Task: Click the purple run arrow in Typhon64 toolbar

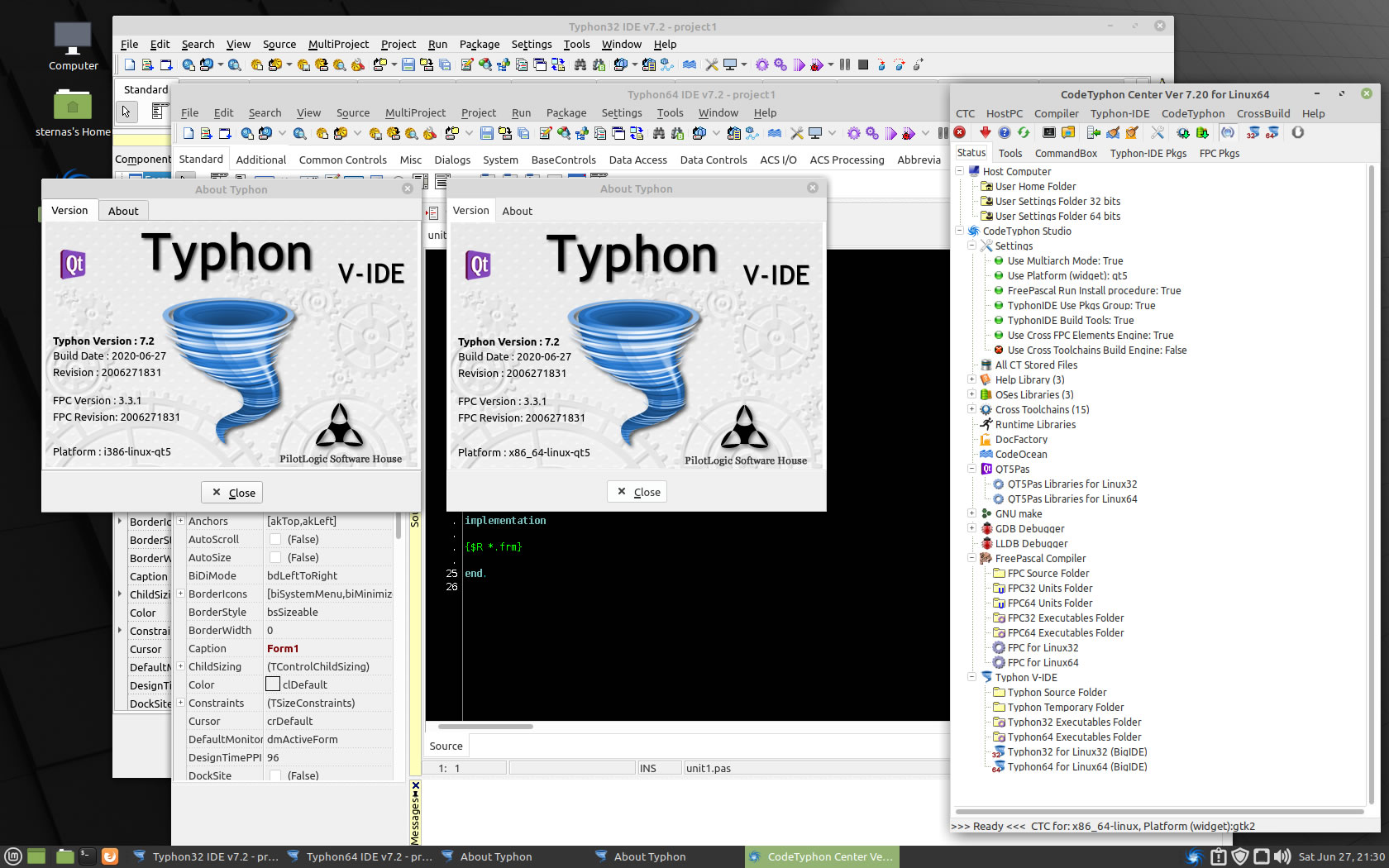Action: click(x=890, y=133)
